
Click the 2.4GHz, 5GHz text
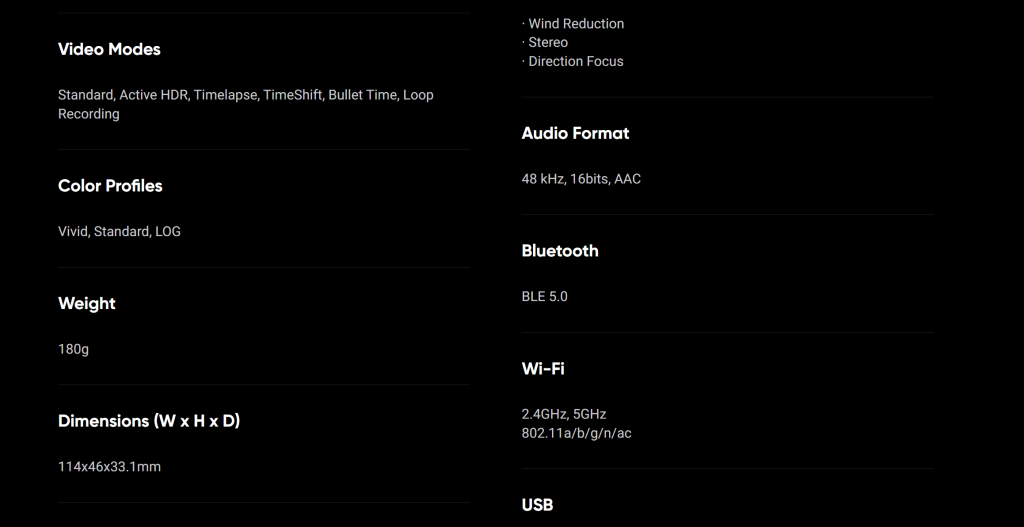coord(564,414)
